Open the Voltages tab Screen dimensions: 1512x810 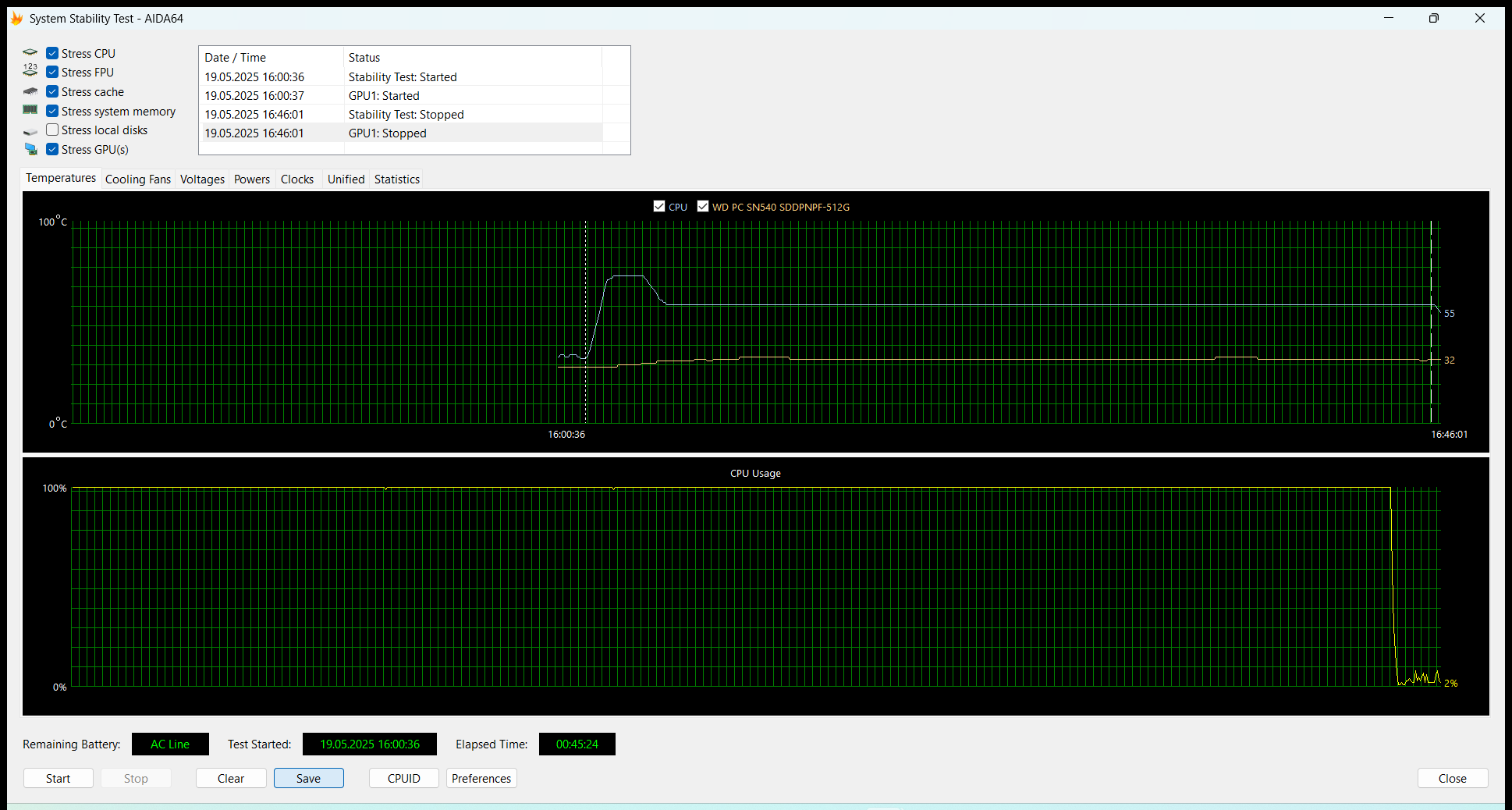point(202,179)
